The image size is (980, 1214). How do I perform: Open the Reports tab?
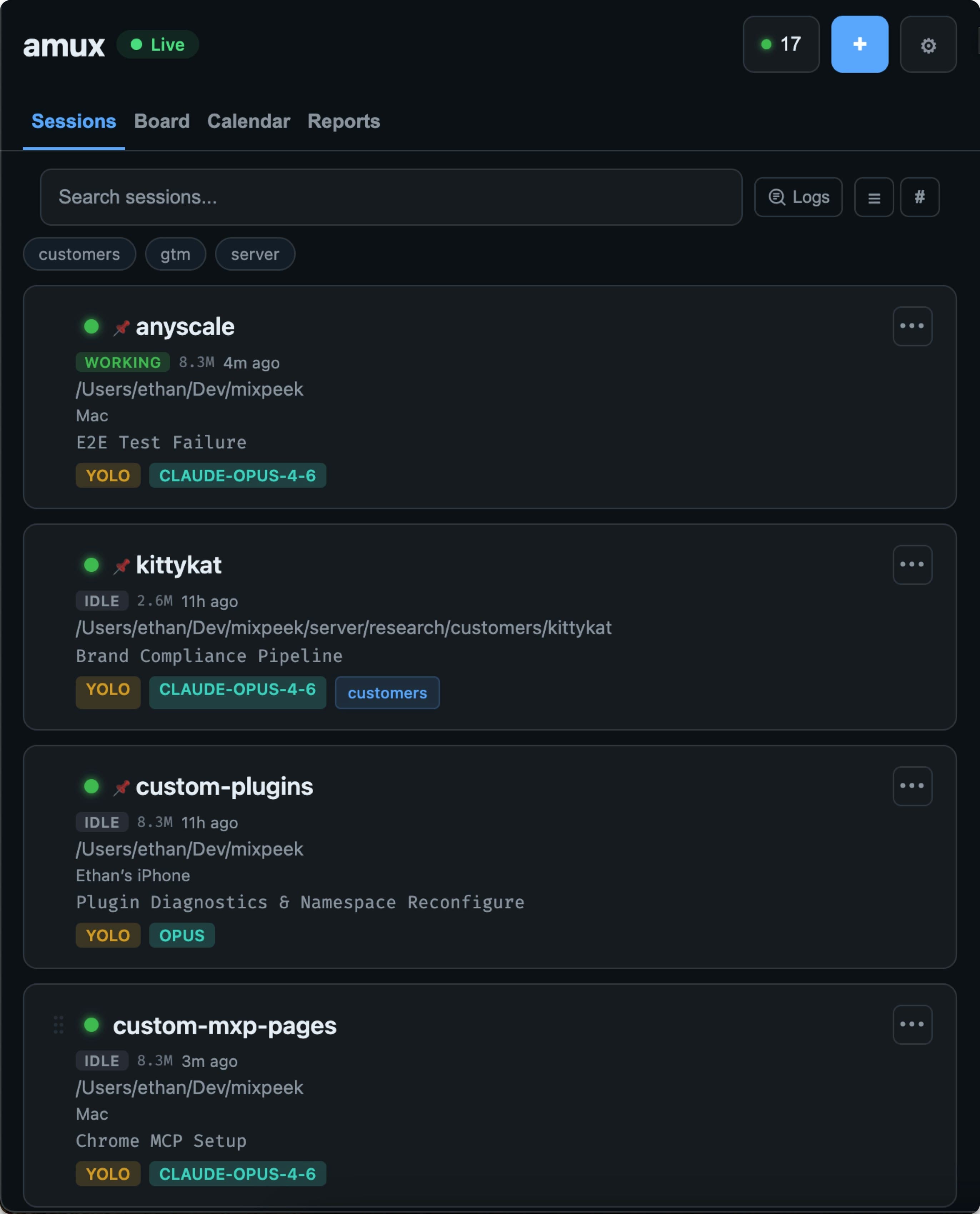click(343, 121)
